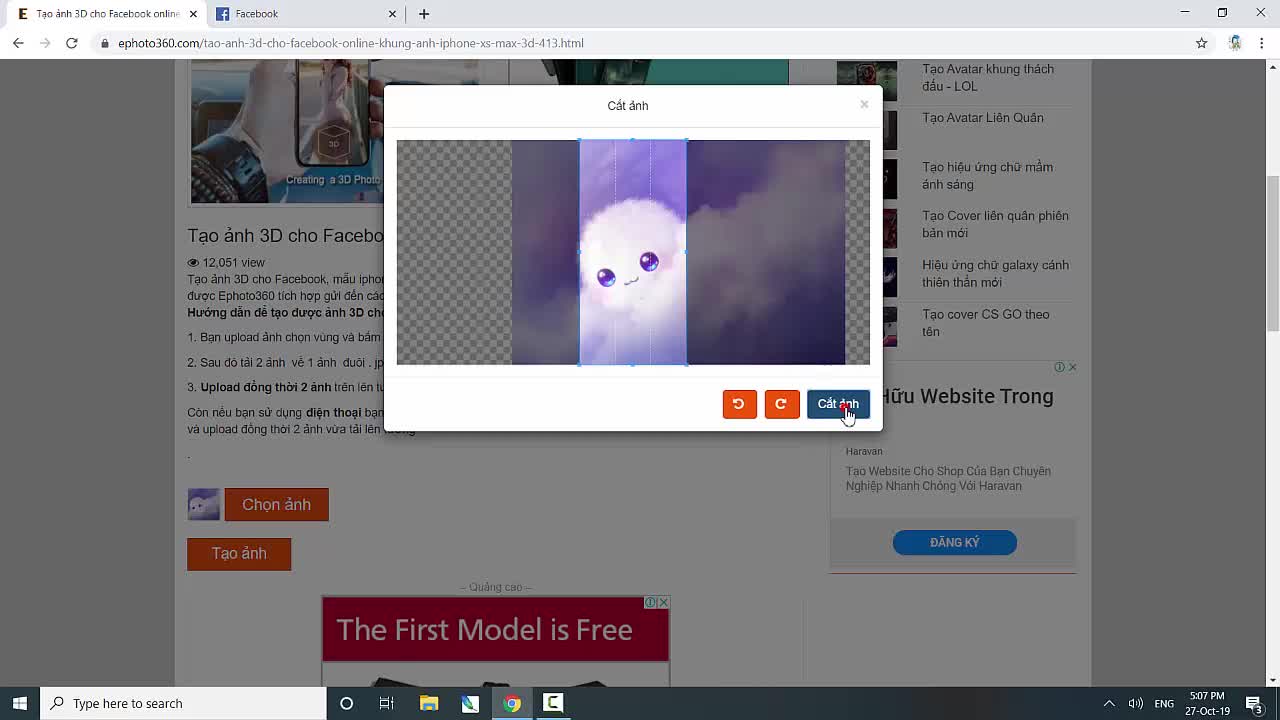Open Hiệu ứng chữ galaxy cánh thiên thần link
Viewport: 1280px width, 720px height.
tap(995, 274)
